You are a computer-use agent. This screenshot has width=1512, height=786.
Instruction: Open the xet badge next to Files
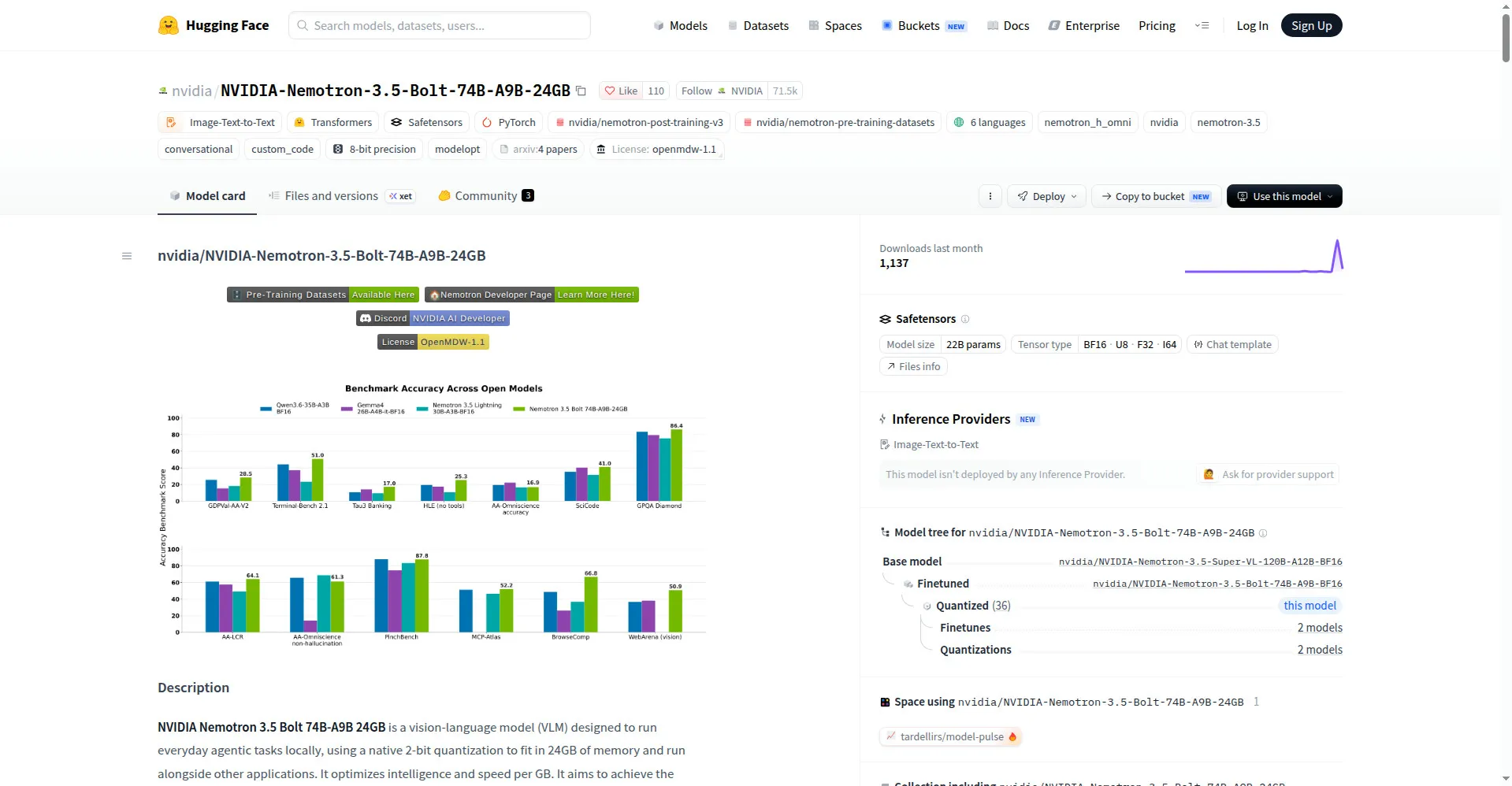tap(401, 196)
